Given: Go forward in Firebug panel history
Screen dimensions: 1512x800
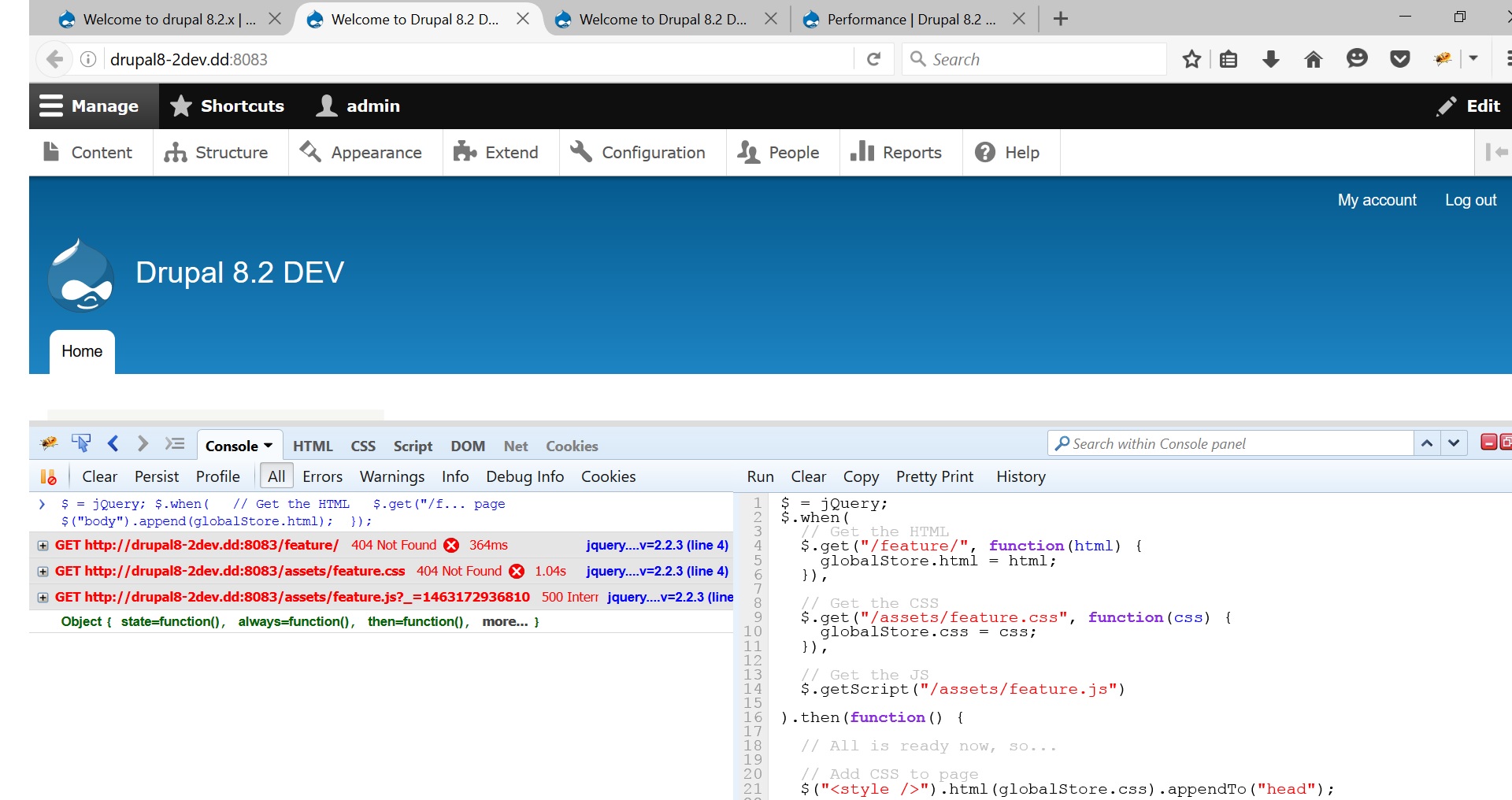Looking at the screenshot, I should pos(143,443).
